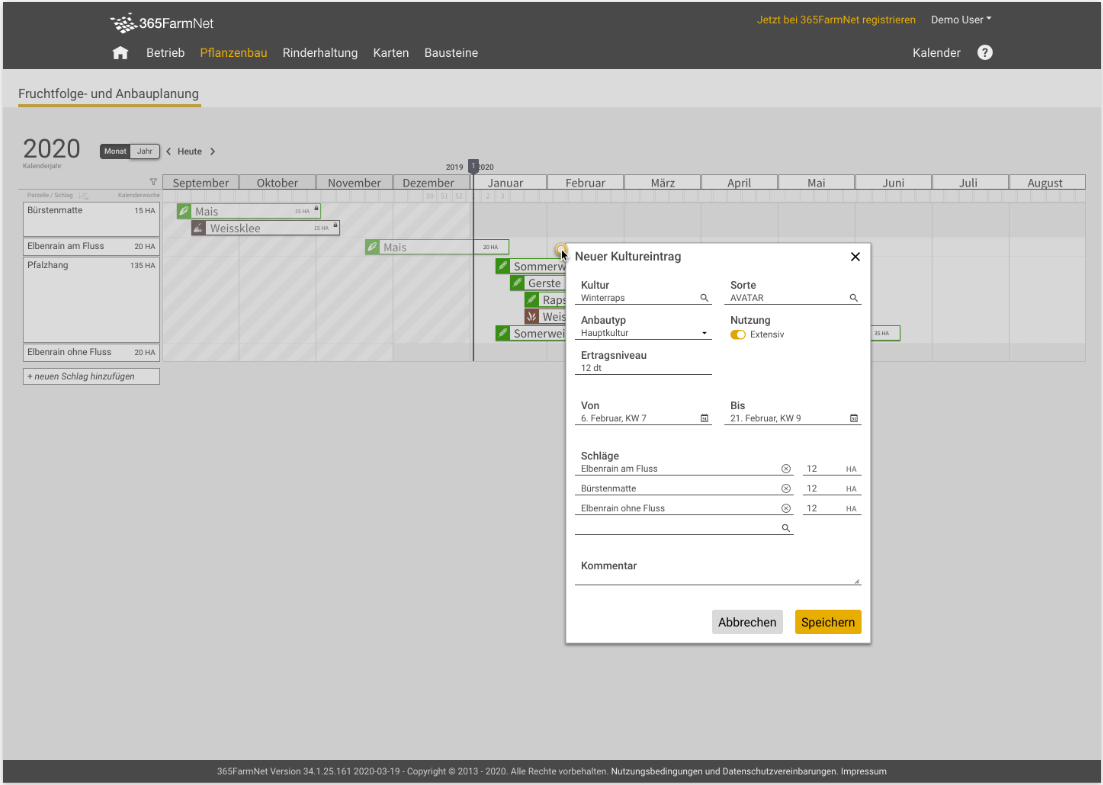Image resolution: width=1103 pixels, height=785 pixels.
Task: Open the Rinderhaltung menu
Action: pos(320,53)
